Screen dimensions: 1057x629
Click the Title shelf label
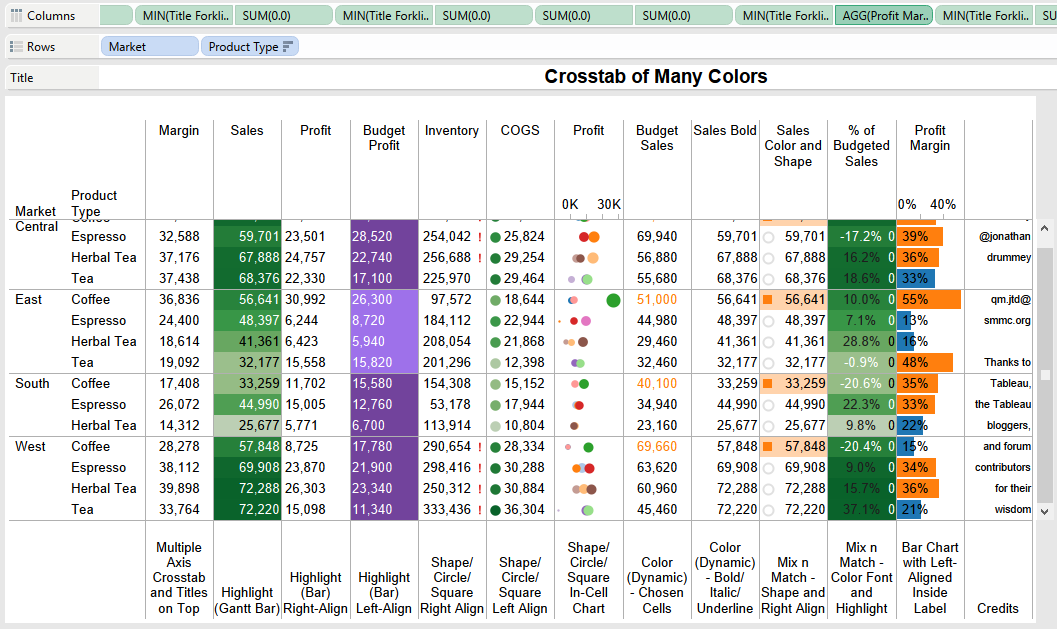(x=22, y=78)
